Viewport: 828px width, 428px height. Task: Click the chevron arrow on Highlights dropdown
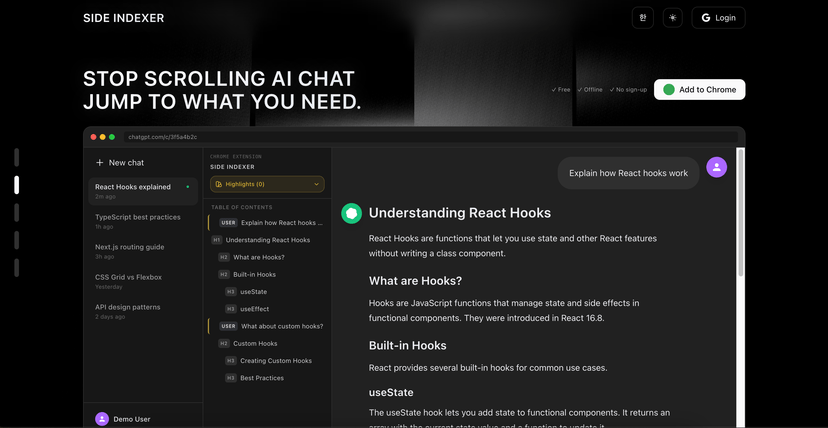point(317,184)
